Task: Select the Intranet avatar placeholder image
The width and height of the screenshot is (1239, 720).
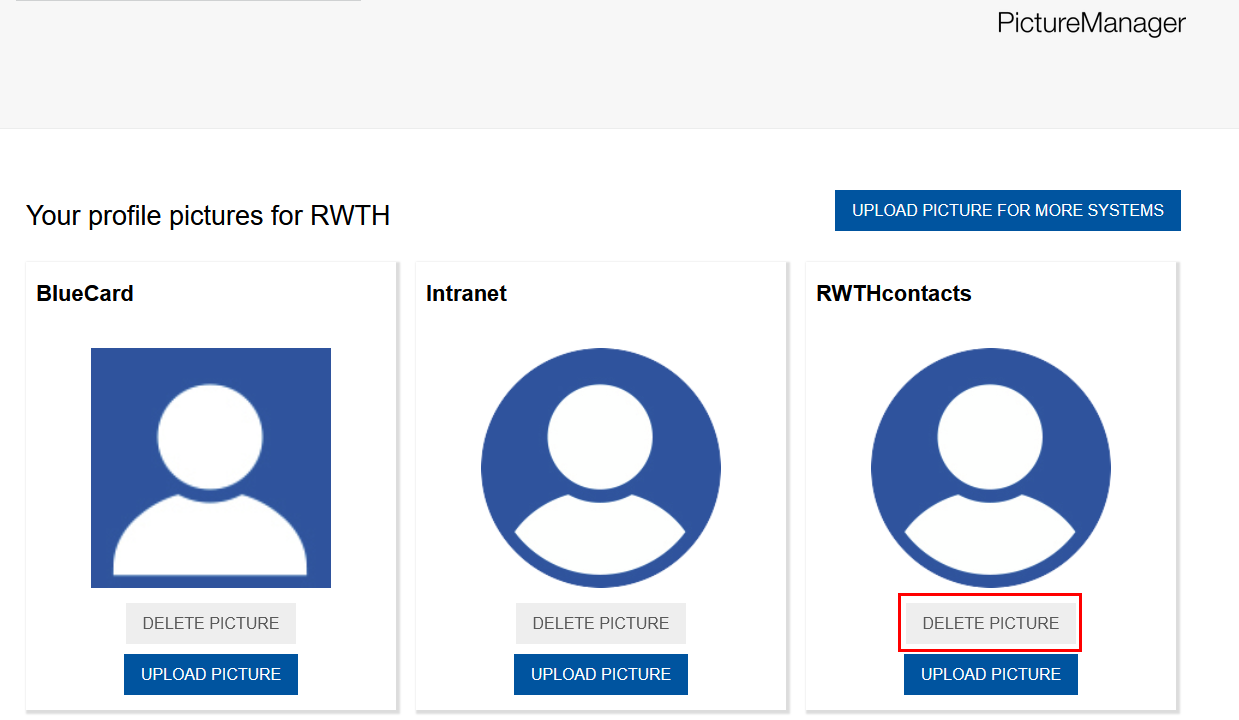Action: 600,466
